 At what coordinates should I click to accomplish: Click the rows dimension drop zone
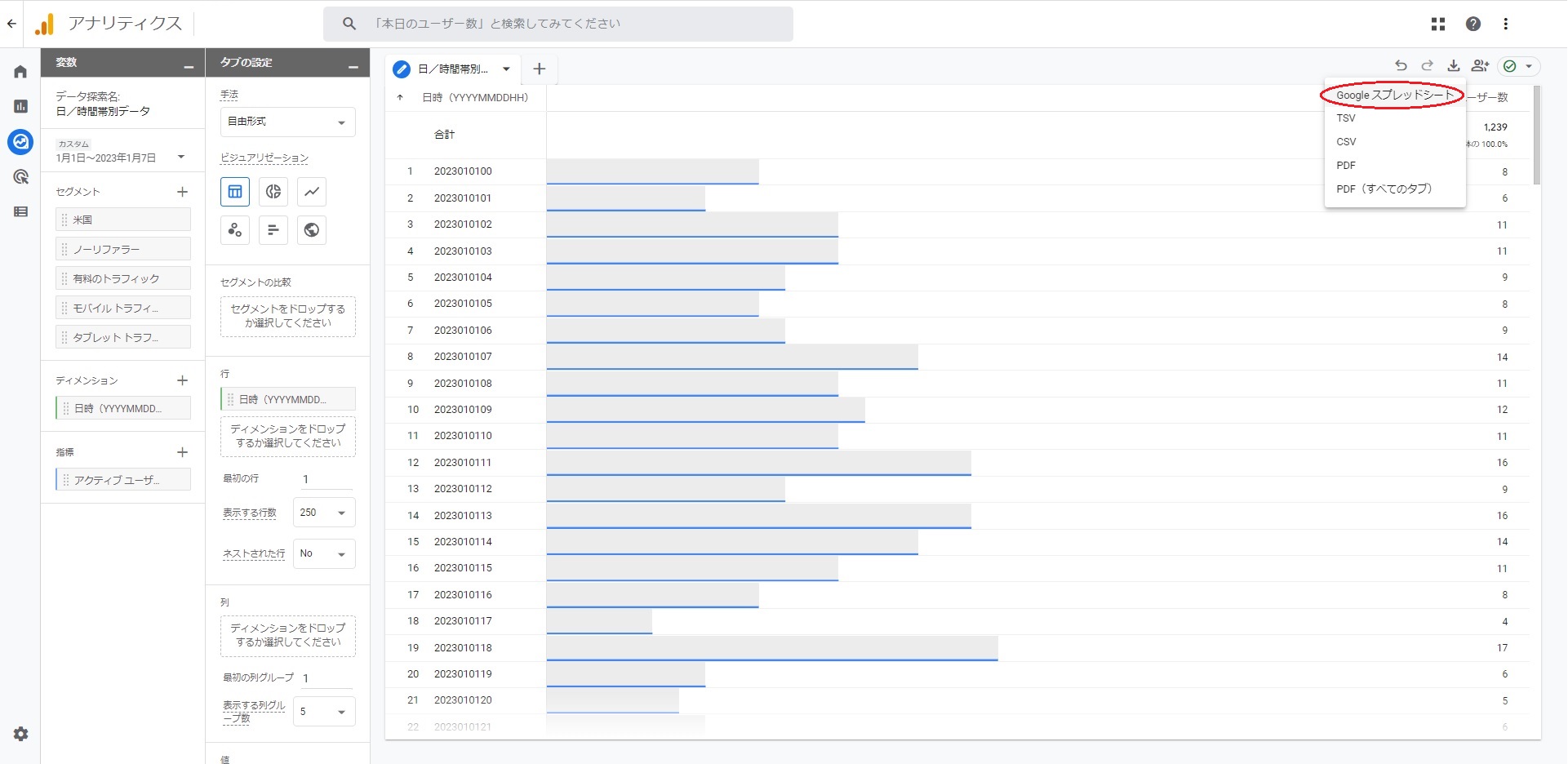288,436
